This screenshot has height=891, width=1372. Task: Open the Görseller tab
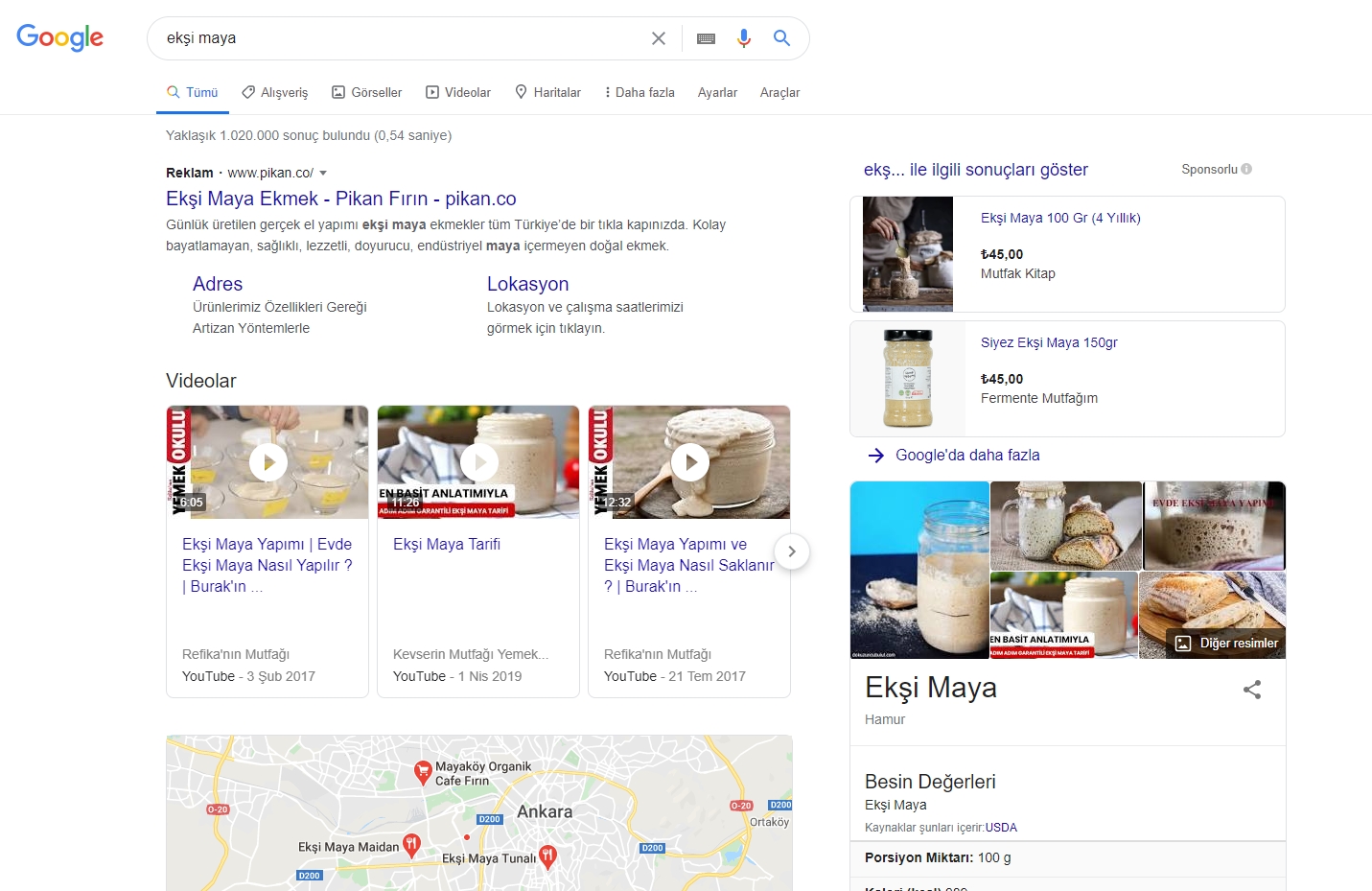point(367,92)
